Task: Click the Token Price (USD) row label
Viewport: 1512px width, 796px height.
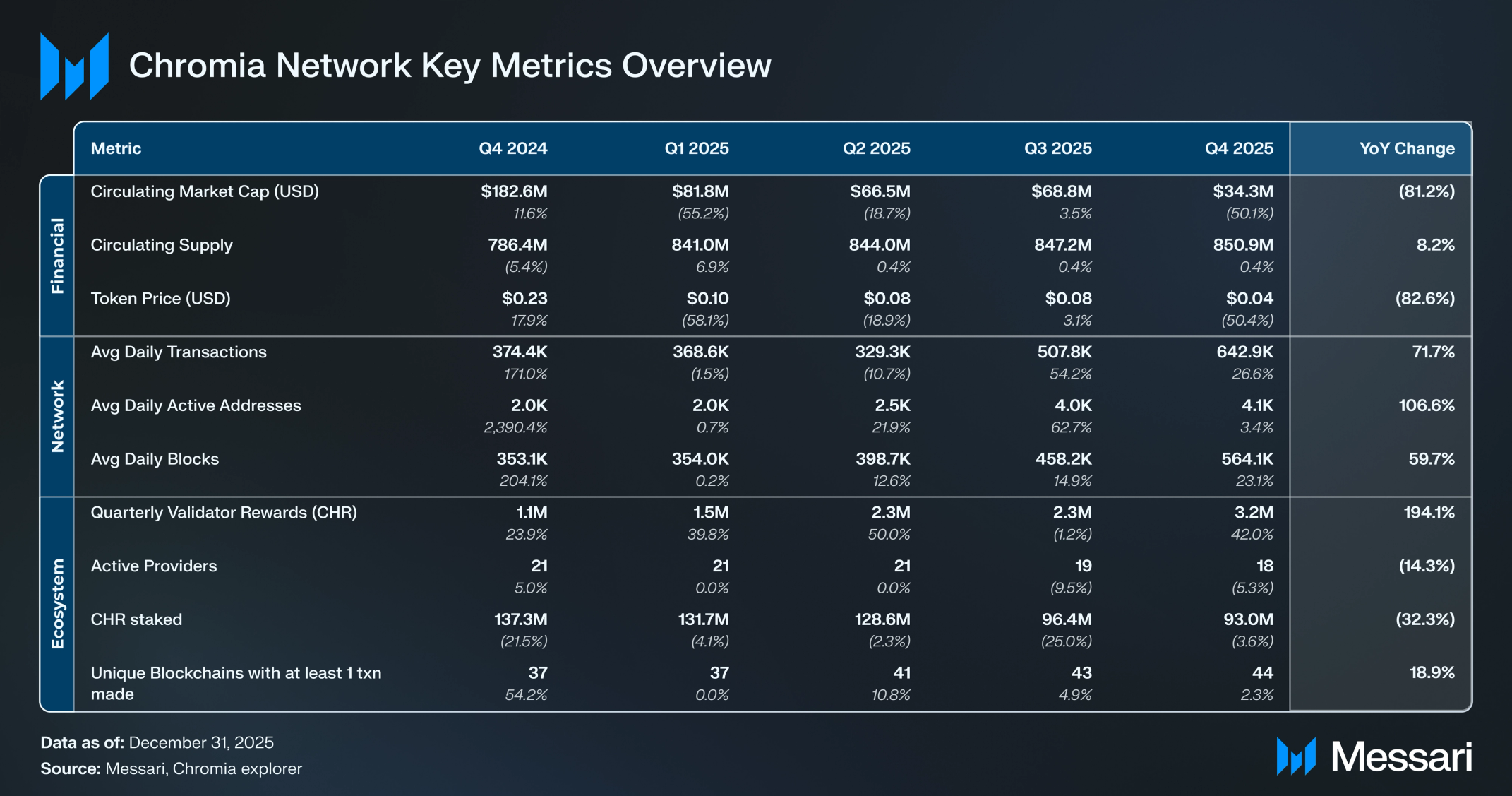Action: (160, 298)
